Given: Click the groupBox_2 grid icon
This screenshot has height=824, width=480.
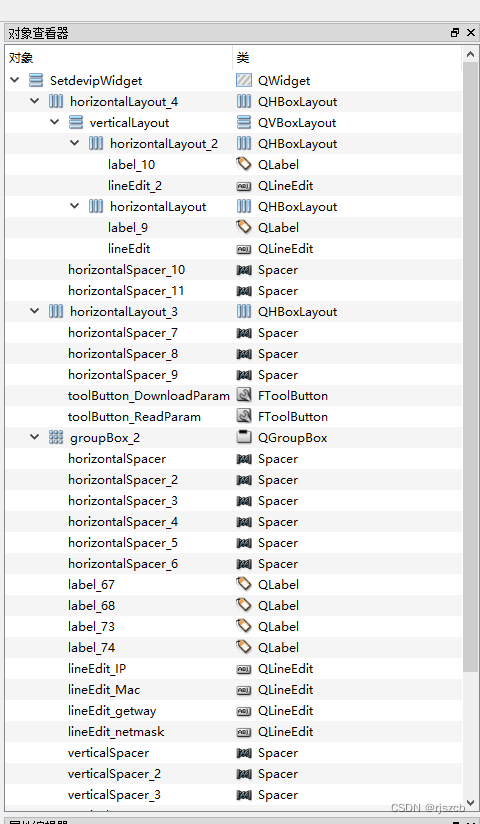Looking at the screenshot, I should coord(56,438).
